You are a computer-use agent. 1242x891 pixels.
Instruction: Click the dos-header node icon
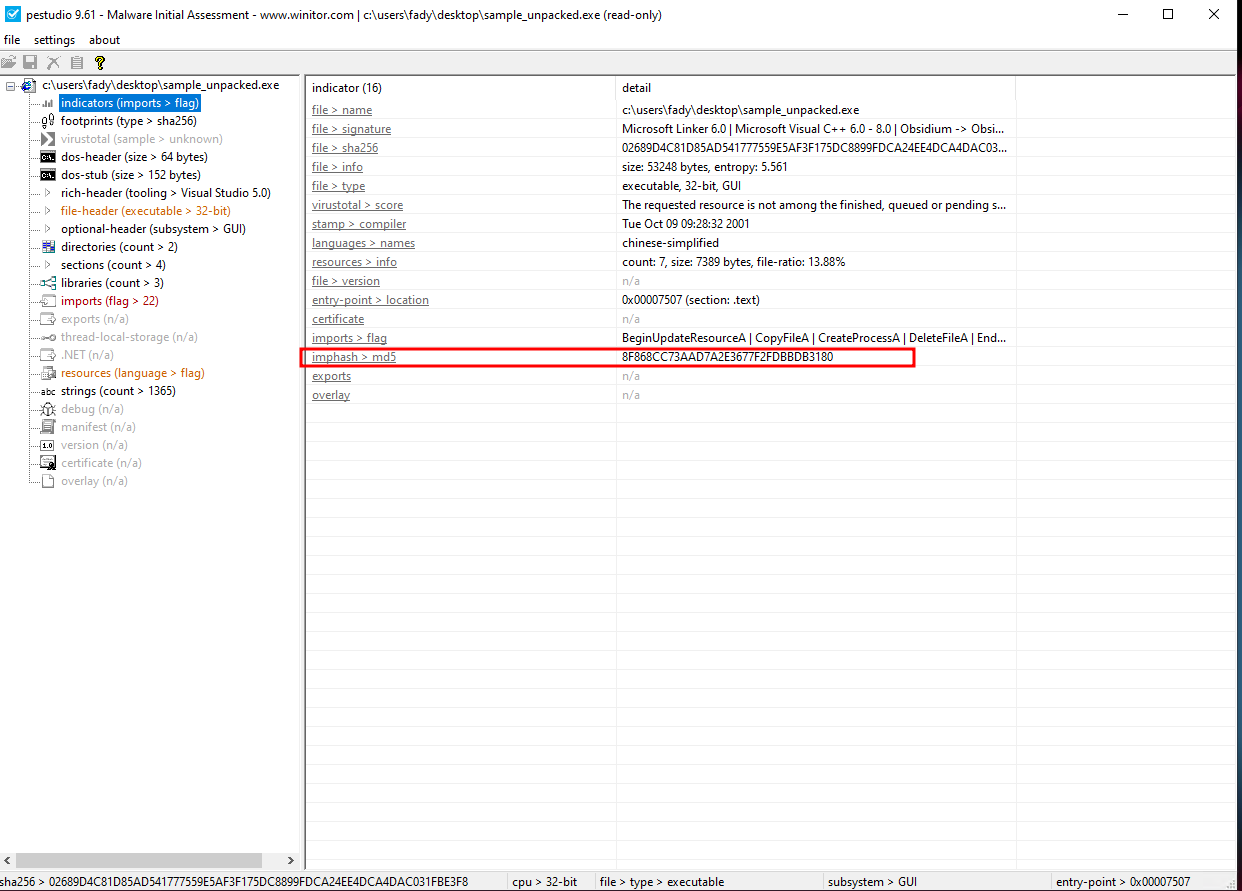click(48, 157)
